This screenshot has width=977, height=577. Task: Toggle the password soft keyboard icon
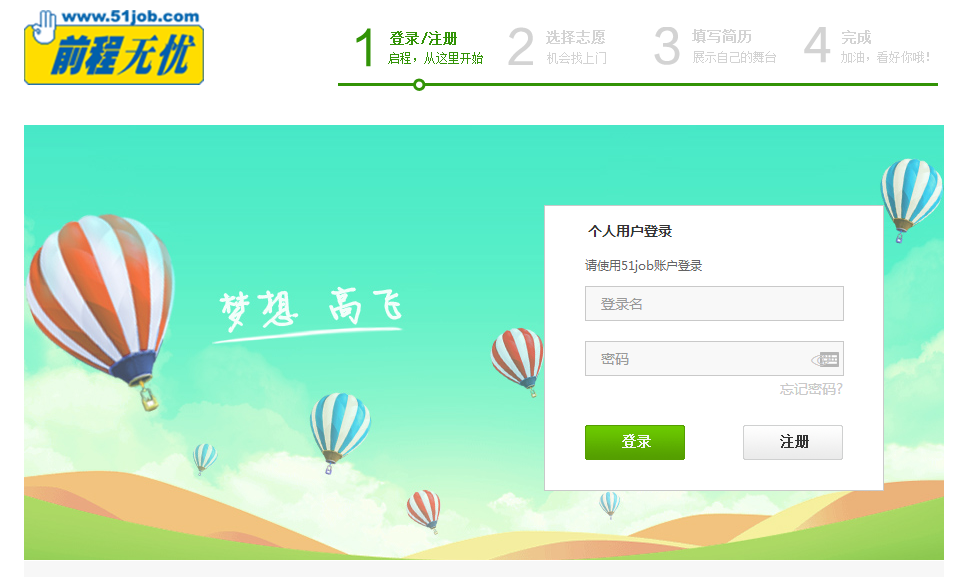(x=826, y=360)
